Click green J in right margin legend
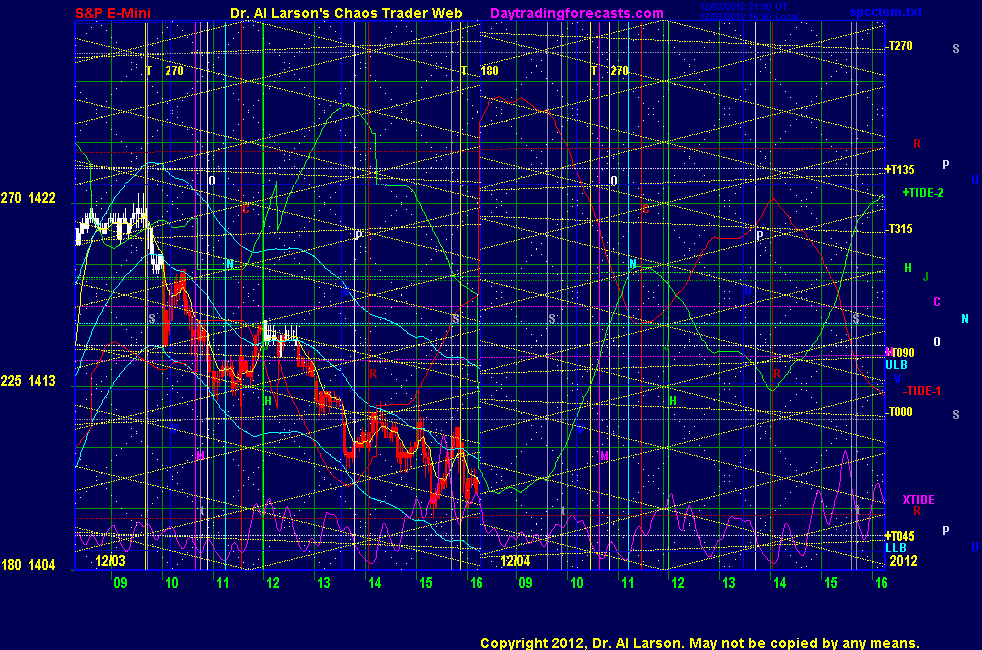The width and height of the screenshot is (982, 650). (x=926, y=276)
